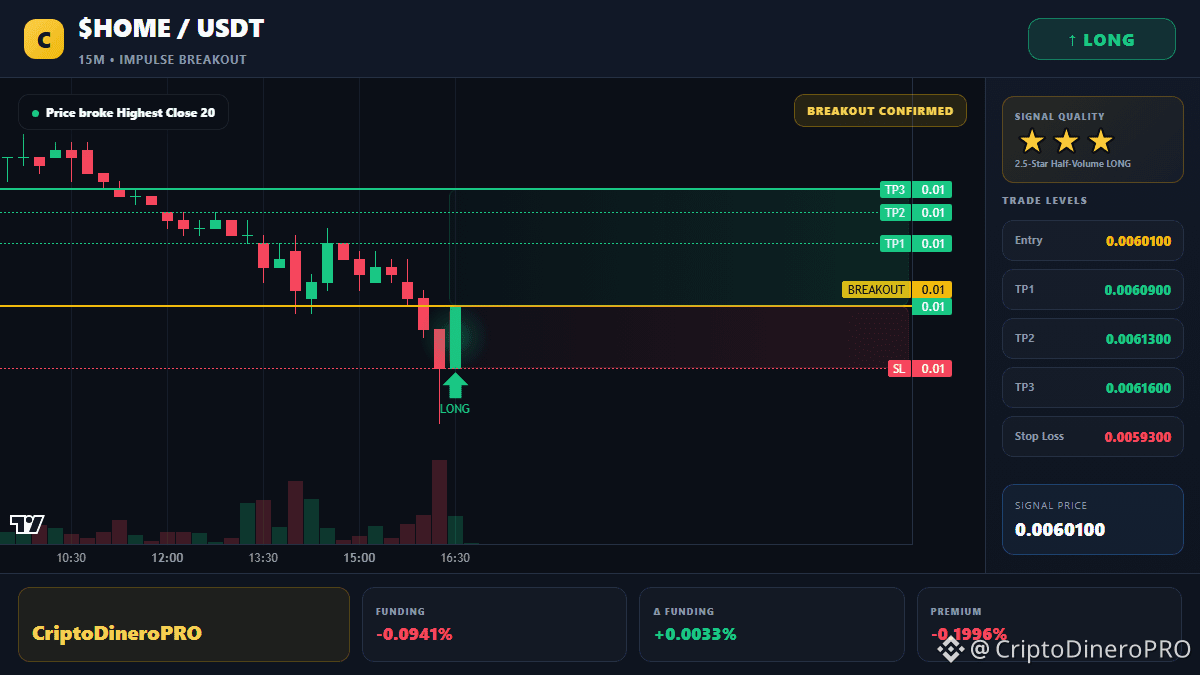Click the Signal Price 0.0060100 value
The image size is (1200, 675).
pyautogui.click(x=1060, y=530)
